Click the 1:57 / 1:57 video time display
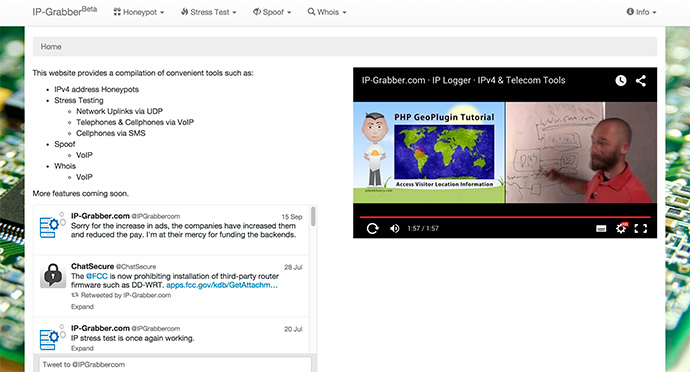The height and width of the screenshot is (372, 690). tap(423, 228)
